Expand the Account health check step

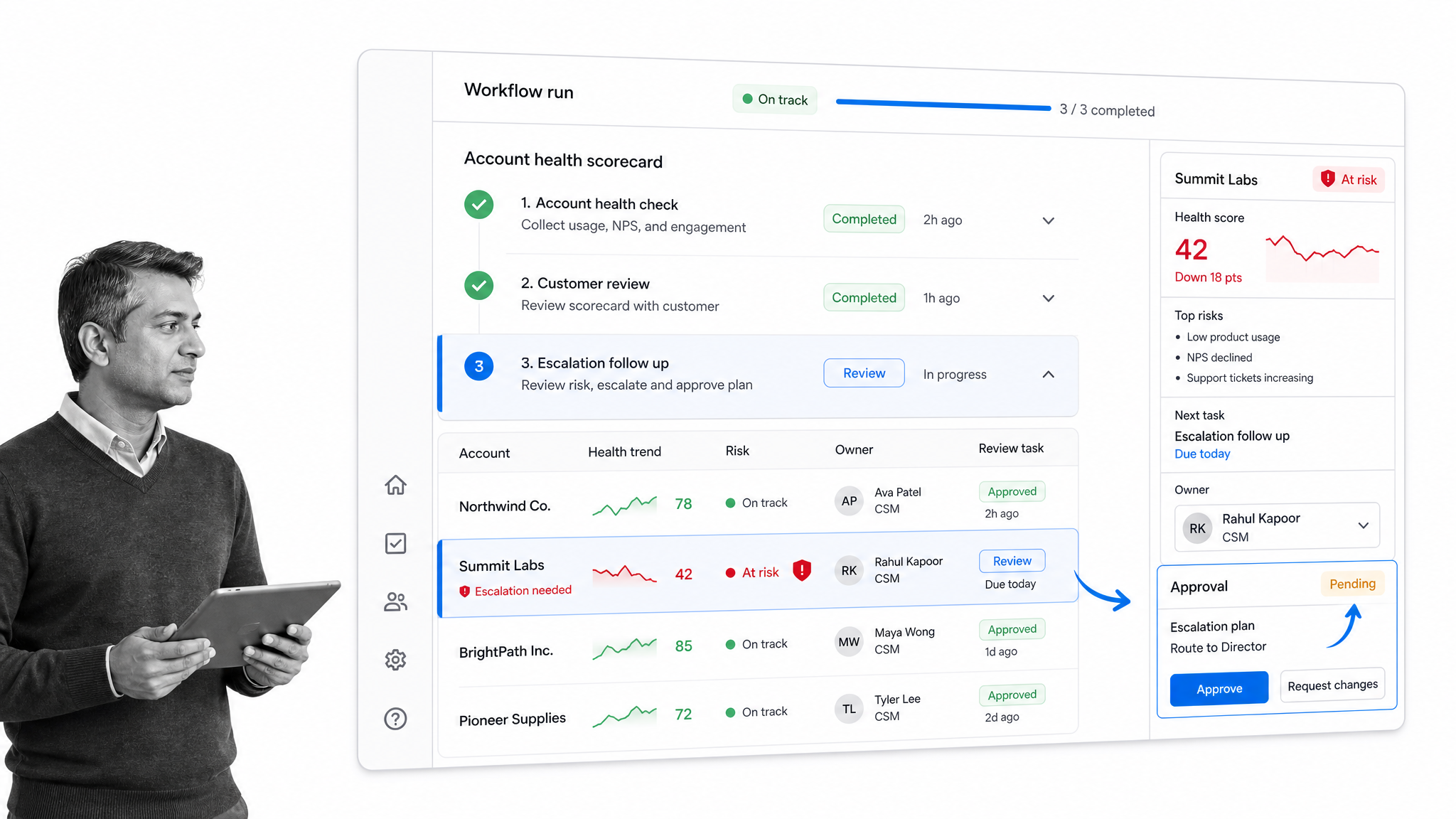coord(1048,220)
